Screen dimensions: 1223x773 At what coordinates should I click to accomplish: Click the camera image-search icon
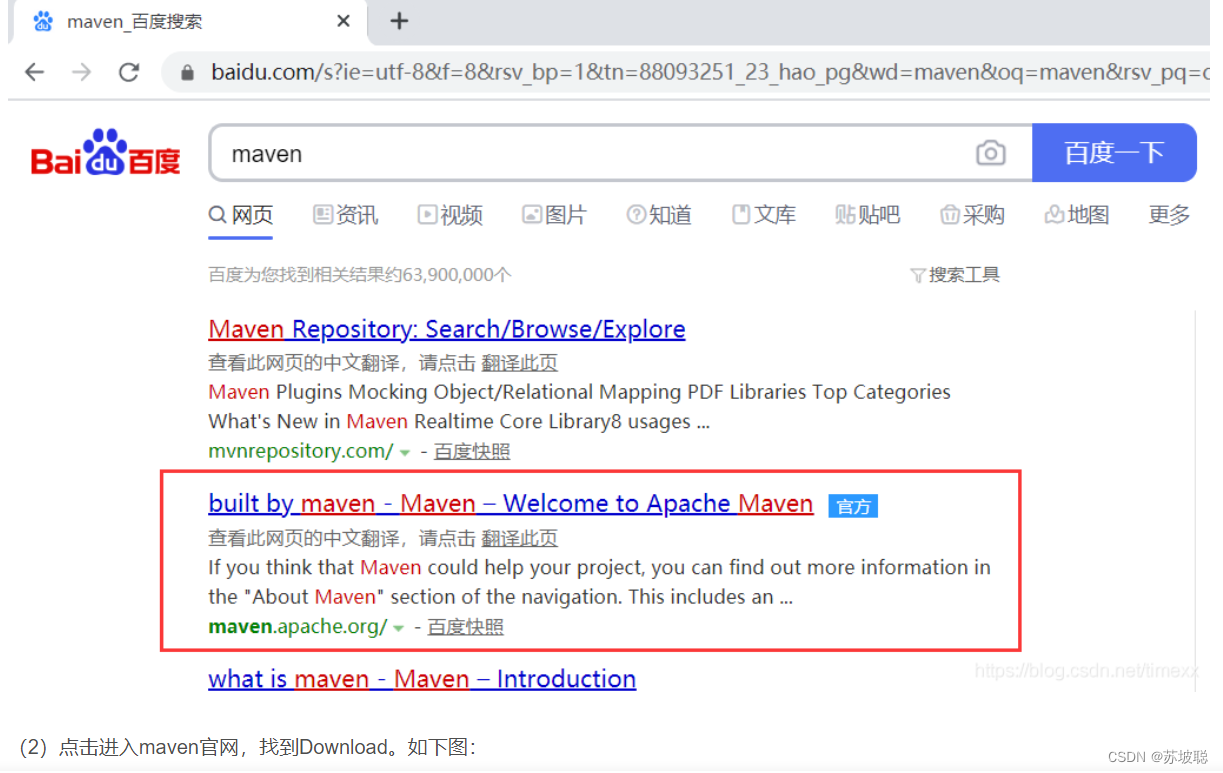pyautogui.click(x=990, y=153)
